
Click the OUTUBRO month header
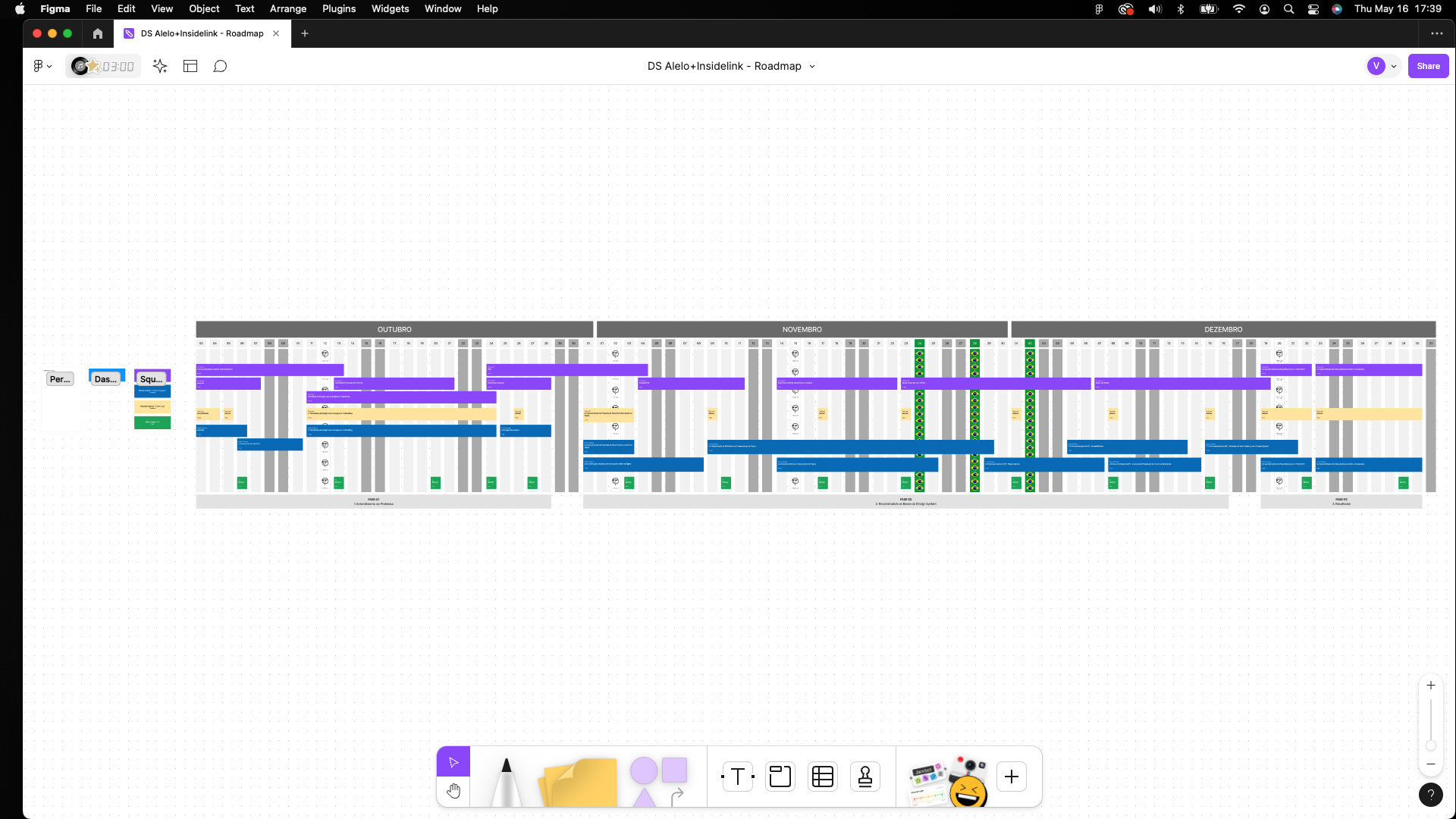pyautogui.click(x=394, y=330)
